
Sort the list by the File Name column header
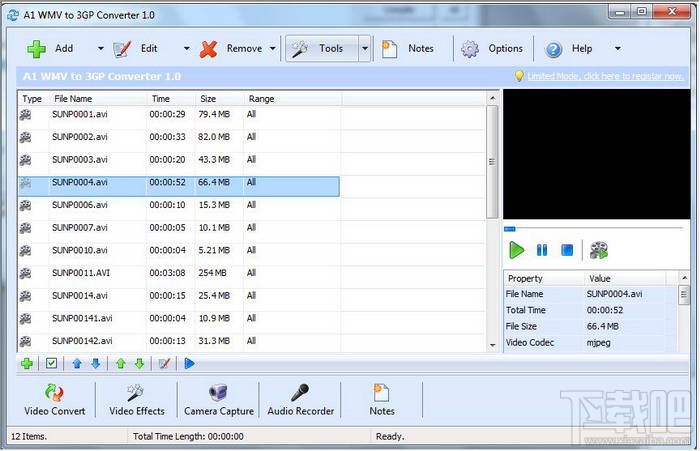(x=97, y=99)
